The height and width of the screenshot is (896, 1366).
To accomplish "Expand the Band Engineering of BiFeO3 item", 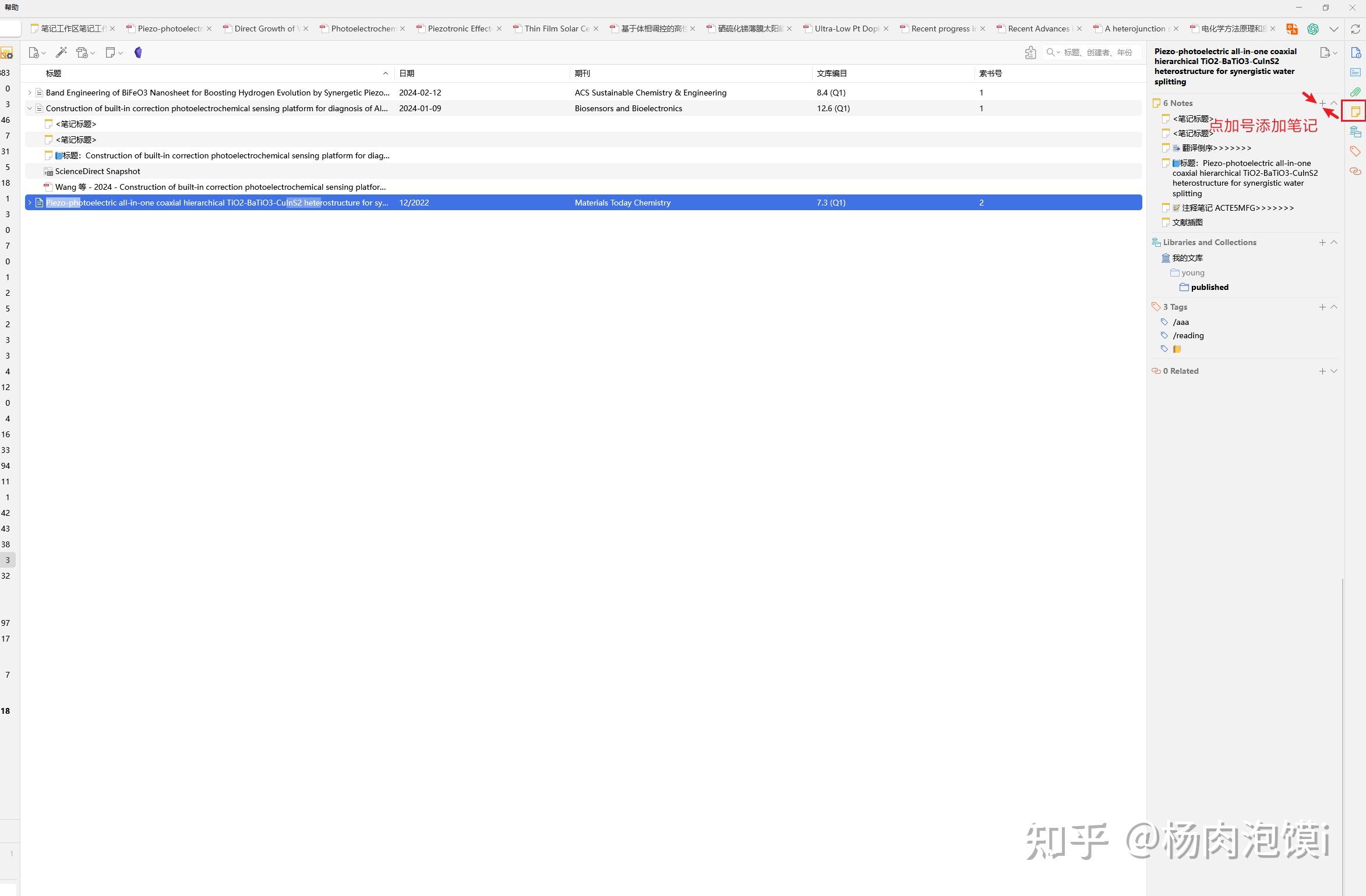I will point(30,93).
